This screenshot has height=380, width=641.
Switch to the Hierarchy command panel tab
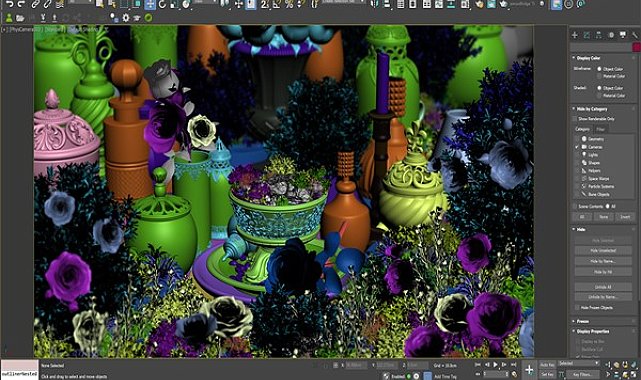click(598, 35)
